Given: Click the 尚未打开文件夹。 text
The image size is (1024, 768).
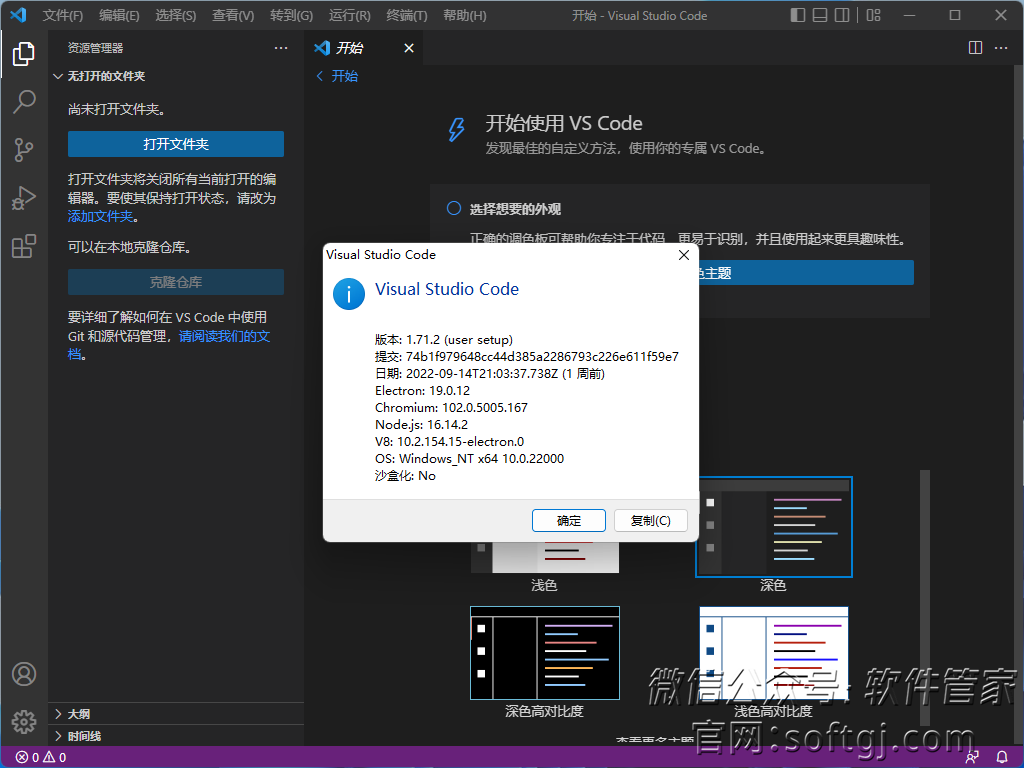Looking at the screenshot, I should click(x=116, y=109).
